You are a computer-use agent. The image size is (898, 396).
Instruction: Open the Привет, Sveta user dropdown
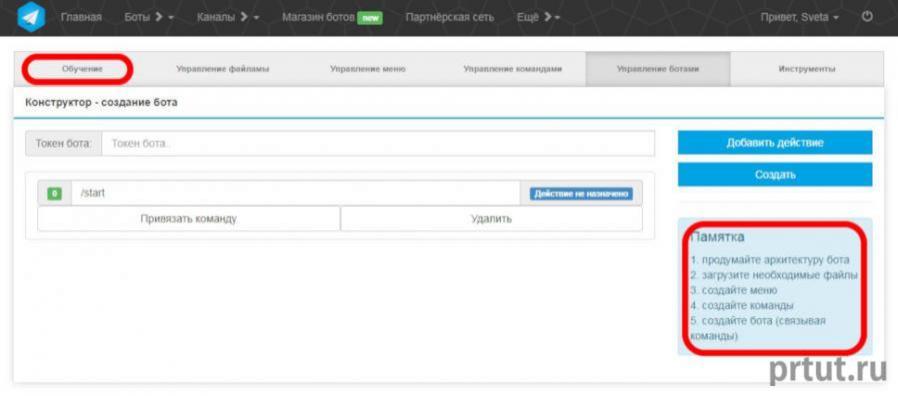[x=799, y=17]
